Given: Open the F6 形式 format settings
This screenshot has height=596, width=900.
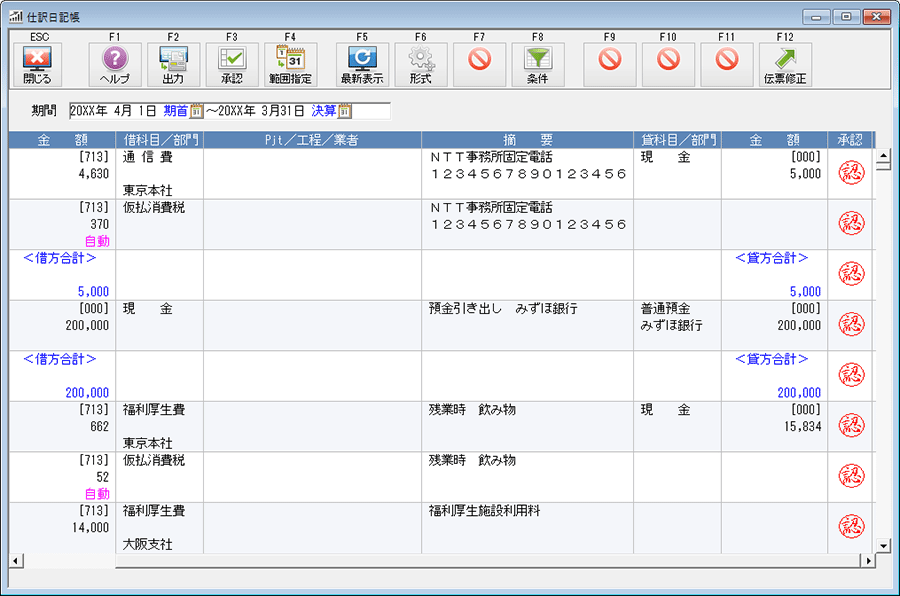Looking at the screenshot, I should point(421,64).
